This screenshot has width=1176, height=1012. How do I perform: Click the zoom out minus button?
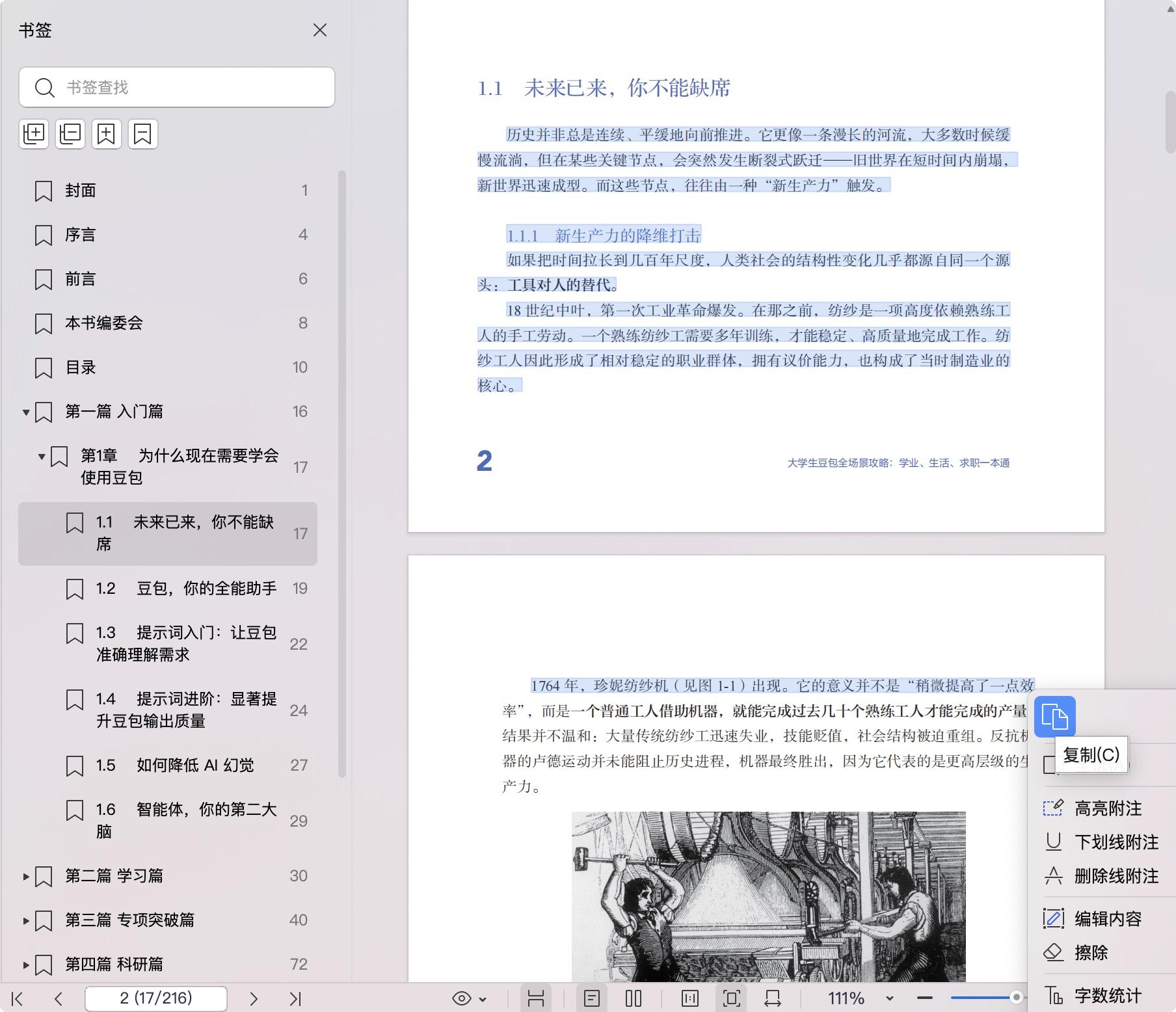point(925,998)
